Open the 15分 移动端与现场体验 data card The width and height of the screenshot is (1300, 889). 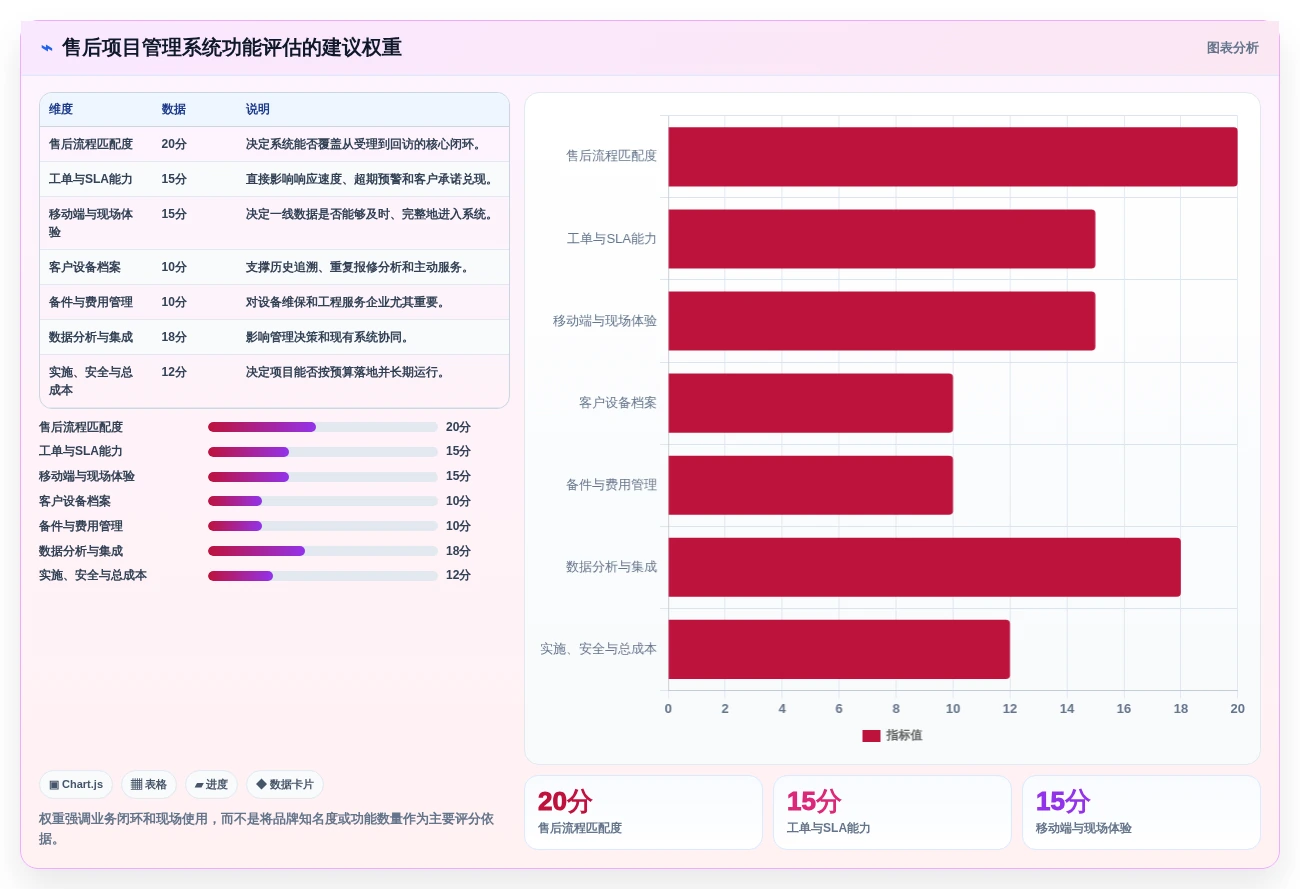point(1141,813)
